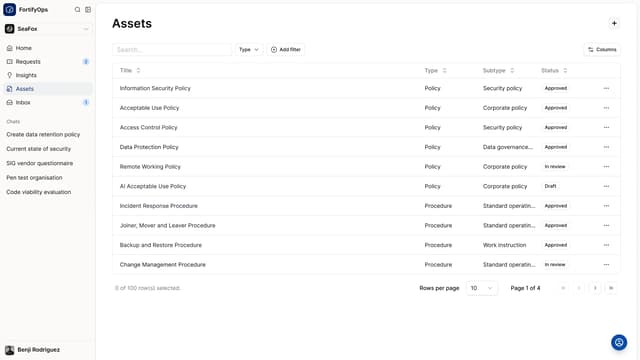
Task: Click Work instruction subtype cell
Action: click(504, 245)
